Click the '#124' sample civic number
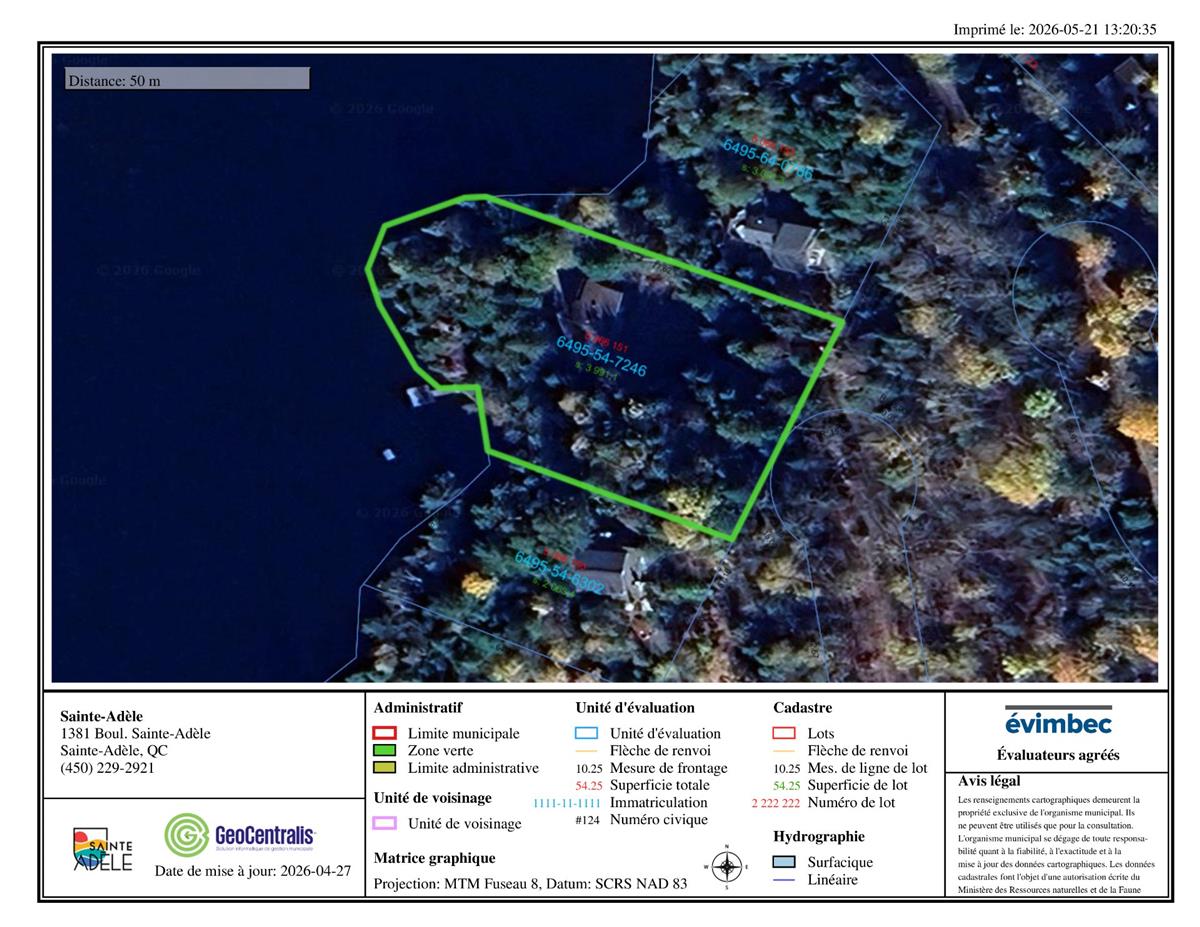This screenshot has height=927, width=1200. coord(587,820)
